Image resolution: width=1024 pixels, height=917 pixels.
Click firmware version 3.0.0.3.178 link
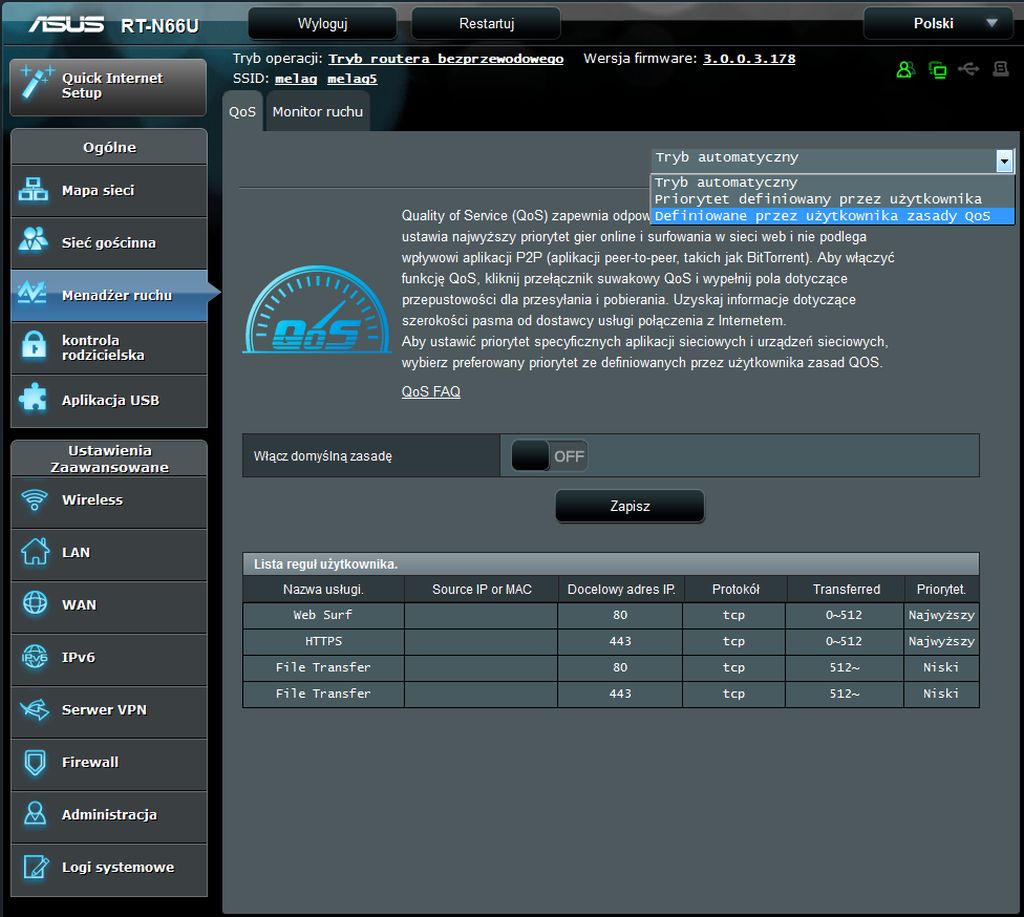tap(749, 59)
